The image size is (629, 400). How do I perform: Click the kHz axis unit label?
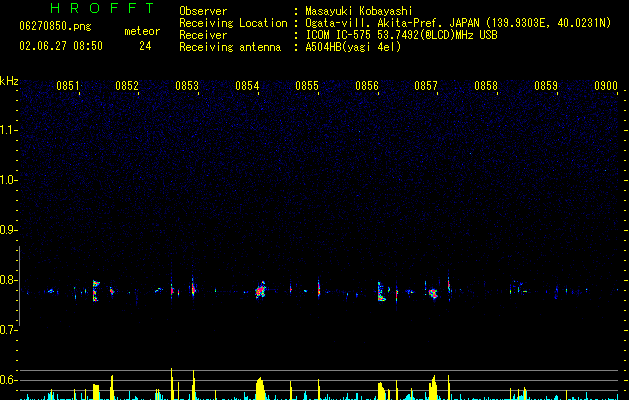[x=9, y=81]
